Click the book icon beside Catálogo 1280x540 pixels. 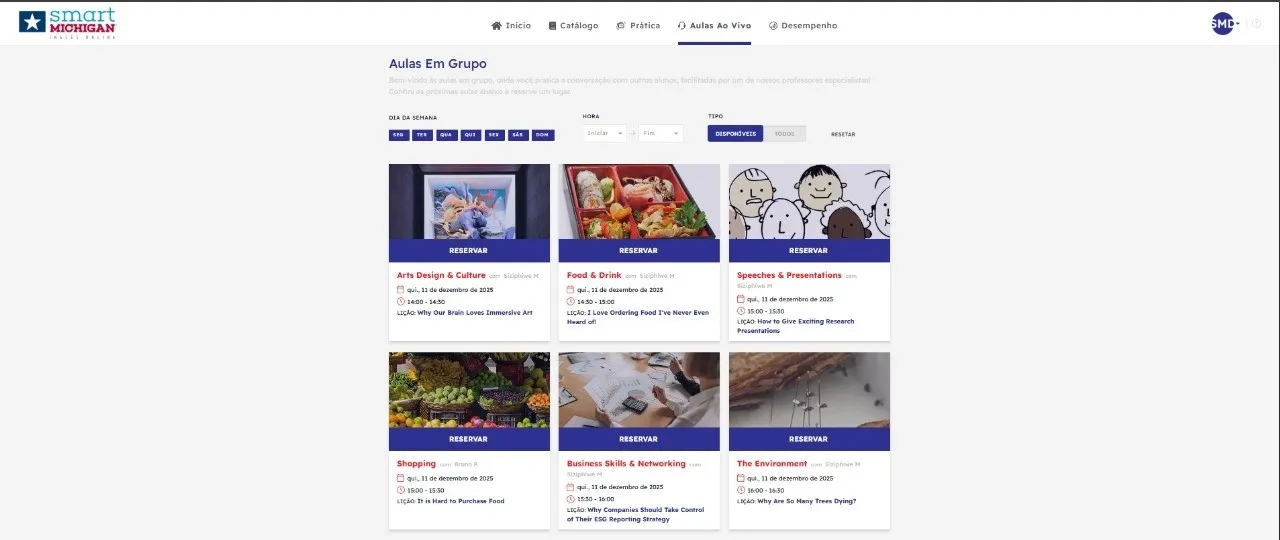coord(552,25)
